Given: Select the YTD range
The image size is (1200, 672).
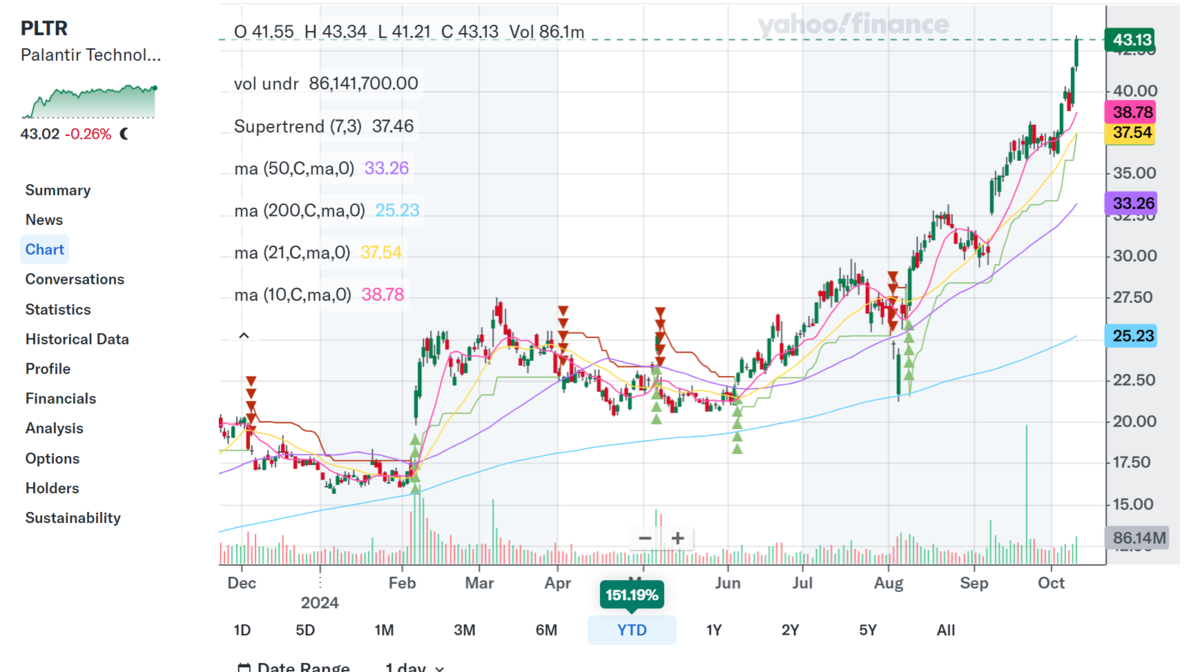Looking at the screenshot, I should point(632,630).
